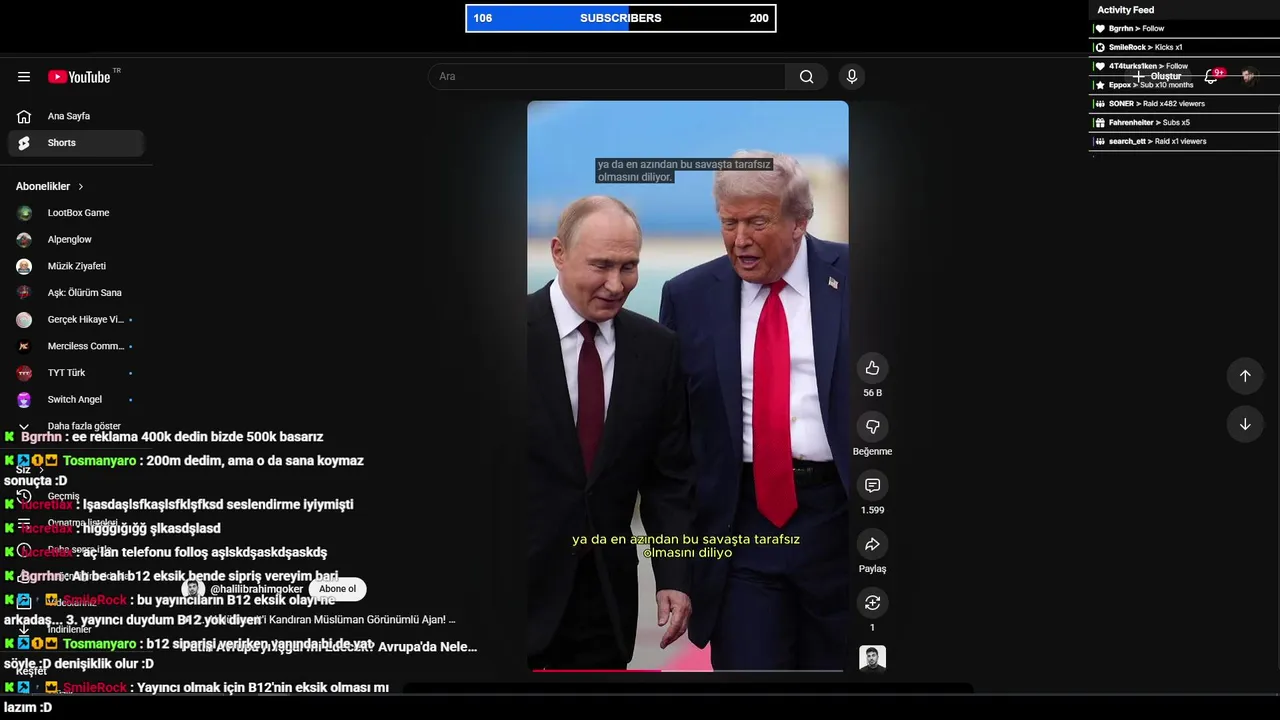Click the Merciless Comm... channel avatar

(25, 346)
